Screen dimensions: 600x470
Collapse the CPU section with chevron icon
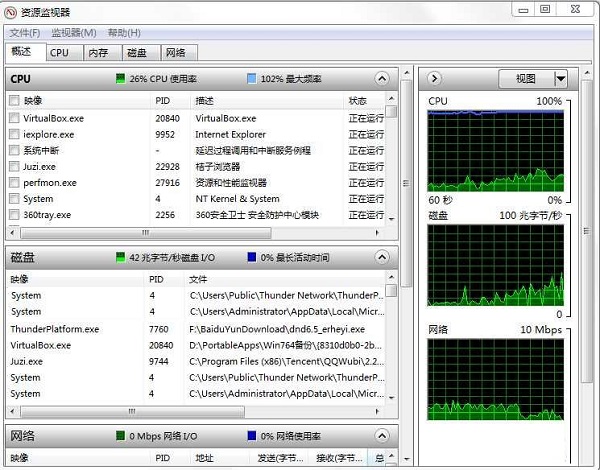pyautogui.click(x=381, y=78)
